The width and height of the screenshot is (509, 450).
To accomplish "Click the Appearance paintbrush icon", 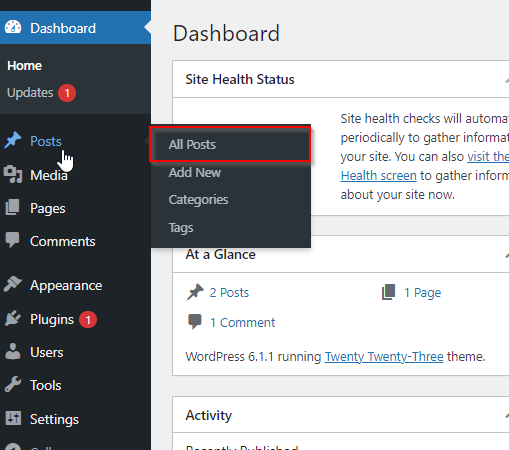I will coord(13,284).
